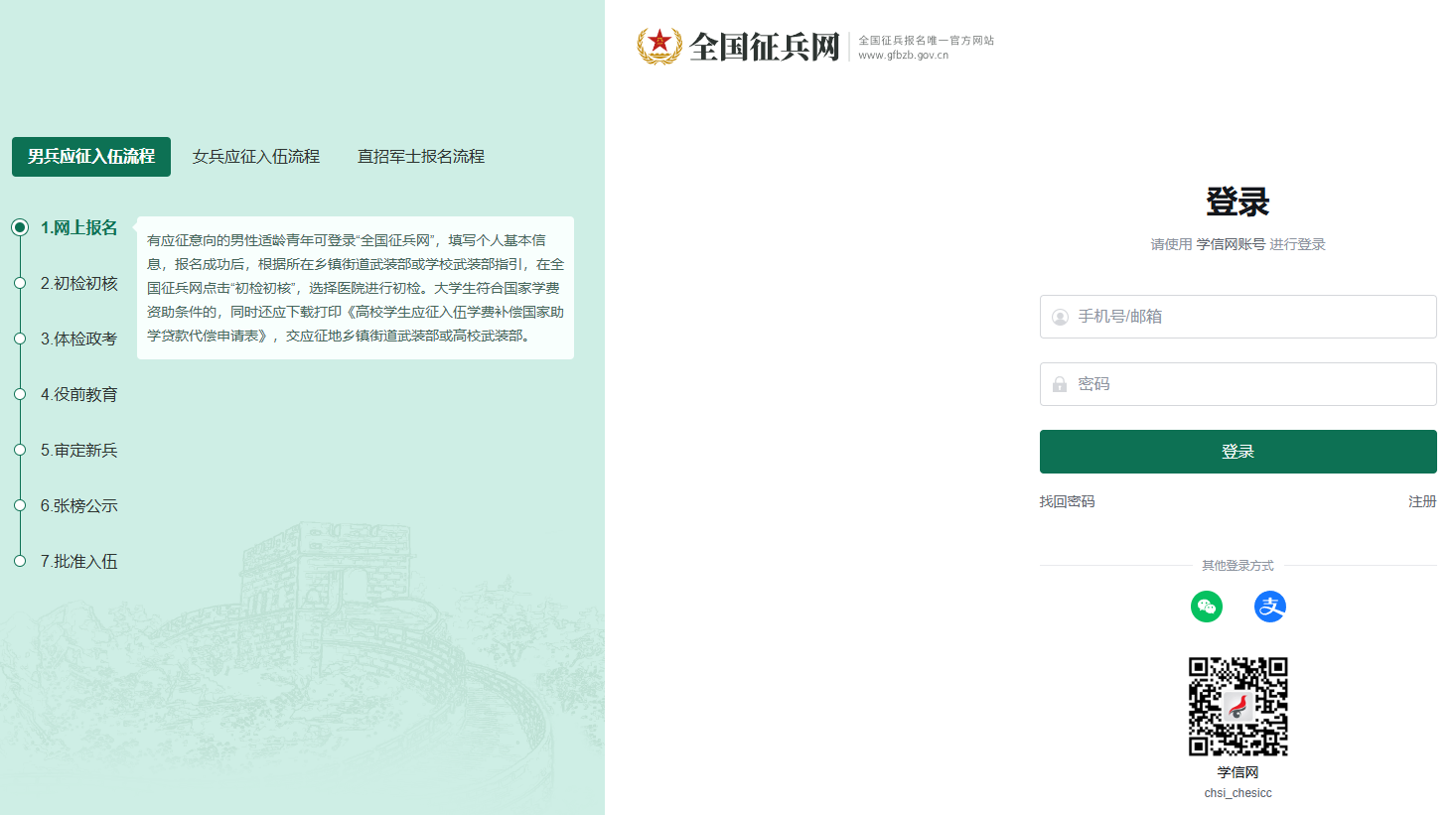Click the 全国征兵网 emblem logo
This screenshot has height=815, width=1456.
coord(659,46)
